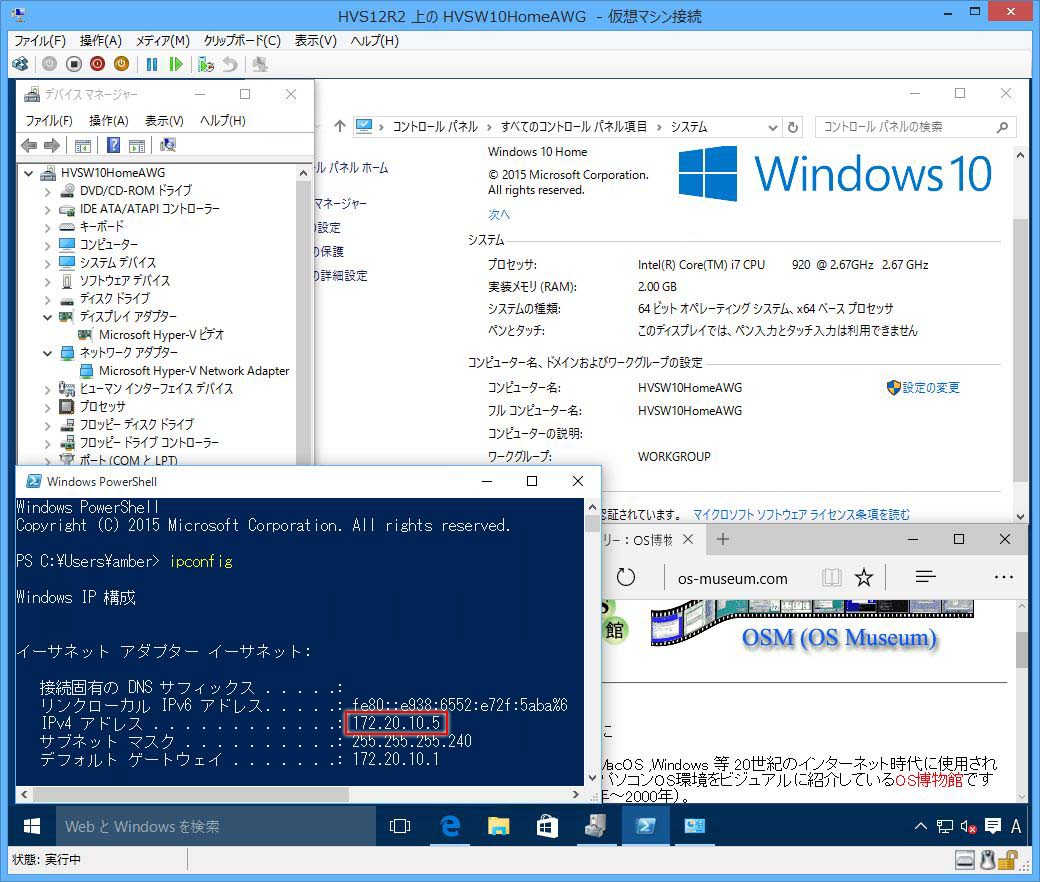Expand IDE ATA/ATAPI コントローラー node
The height and width of the screenshot is (882, 1040).
tap(47, 209)
